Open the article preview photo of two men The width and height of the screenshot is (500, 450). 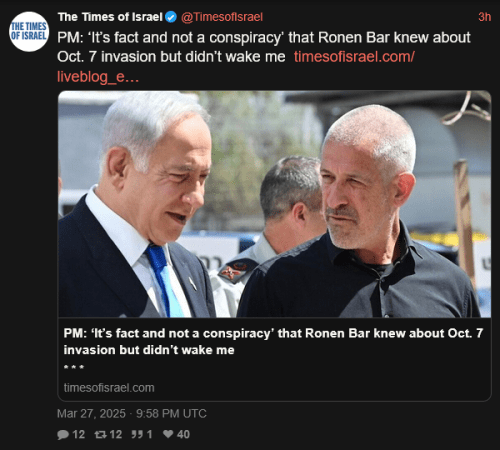click(x=275, y=204)
